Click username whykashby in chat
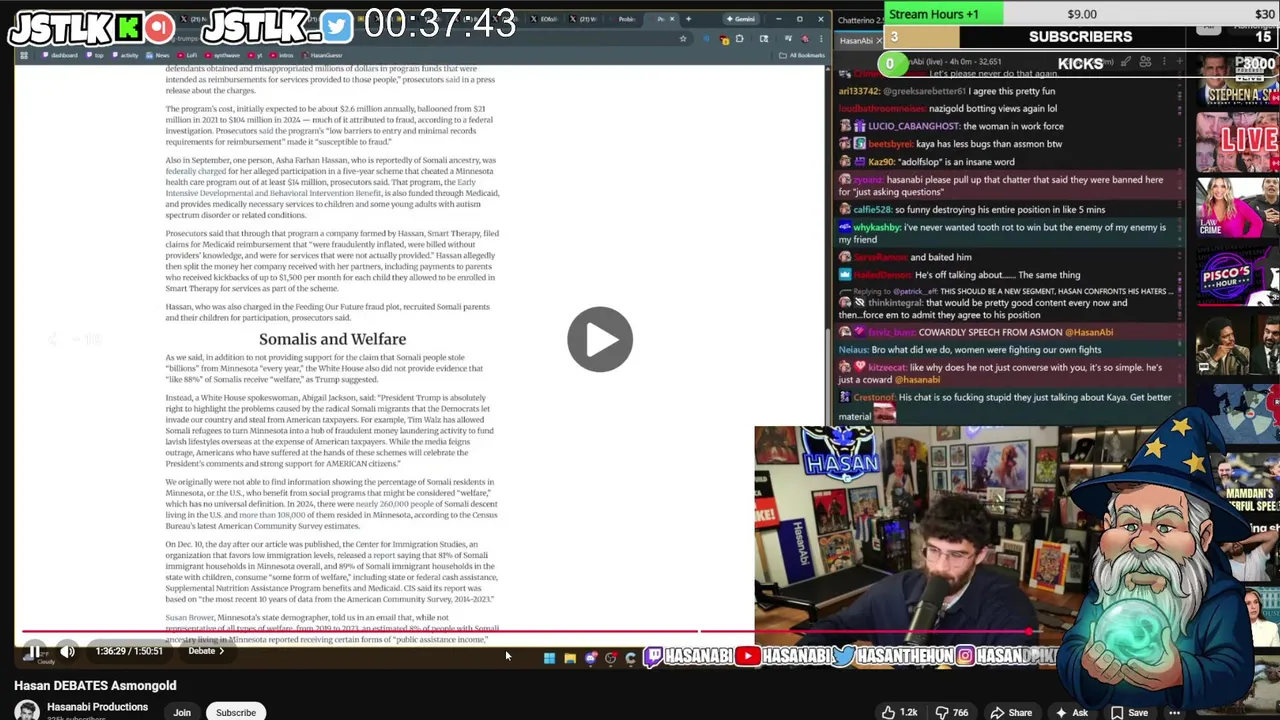 coord(876,228)
